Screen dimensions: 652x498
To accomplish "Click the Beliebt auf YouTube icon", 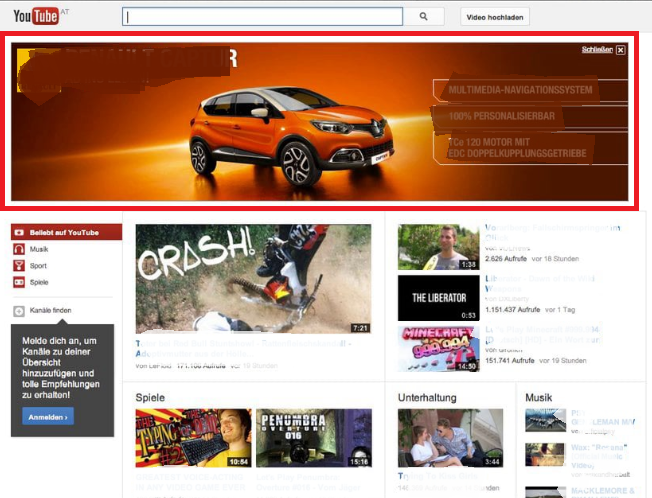I will click(x=19, y=232).
